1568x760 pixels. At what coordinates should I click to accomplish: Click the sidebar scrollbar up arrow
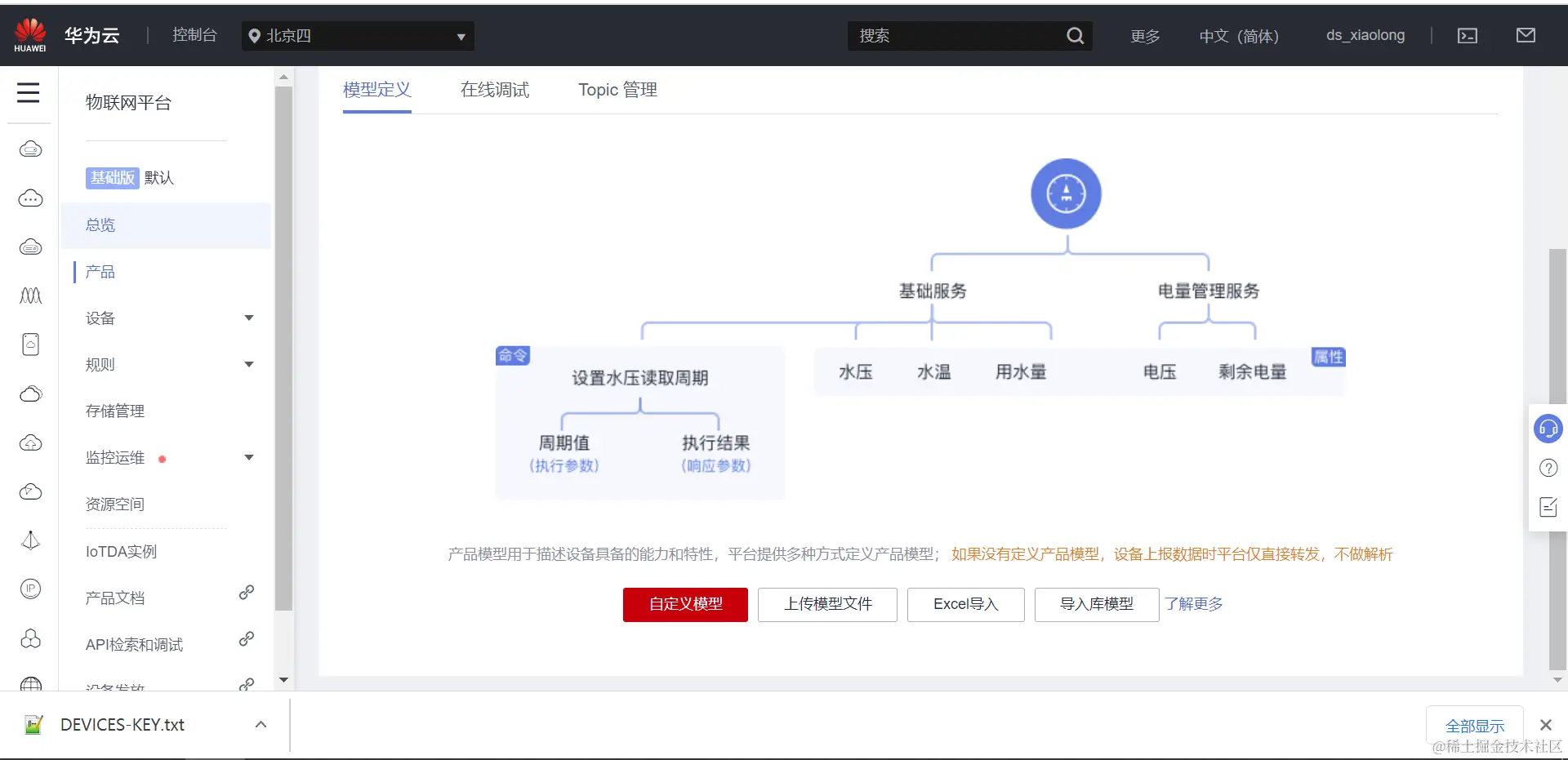pyautogui.click(x=283, y=78)
